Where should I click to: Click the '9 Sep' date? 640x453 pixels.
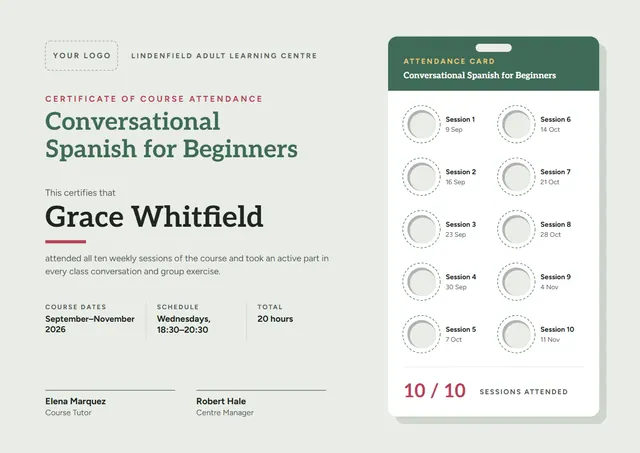pyautogui.click(x=454, y=129)
